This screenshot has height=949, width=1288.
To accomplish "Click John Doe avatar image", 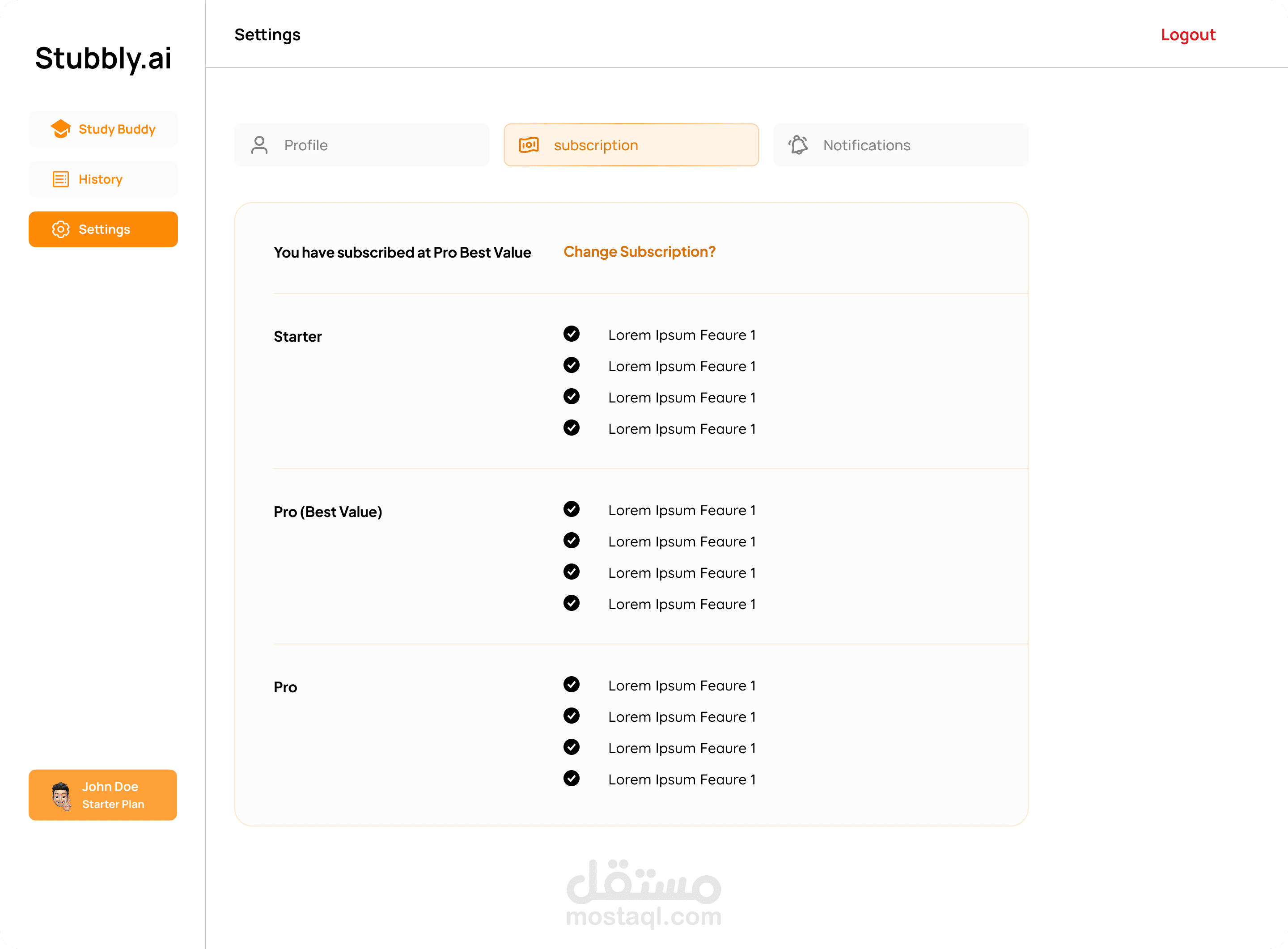I will point(61,796).
